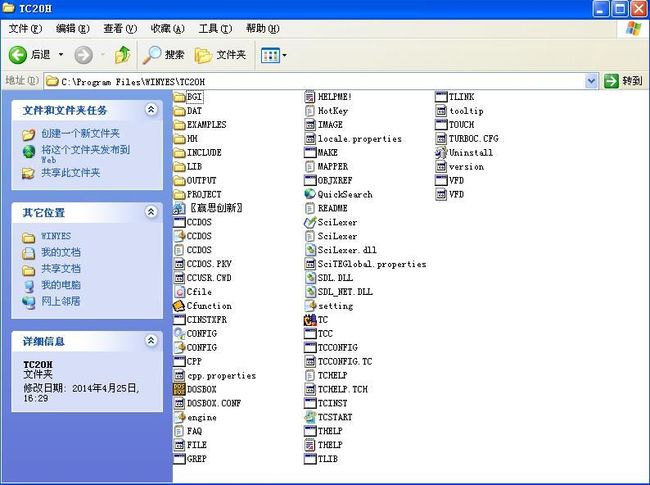Open 网上邻居 link
Screen dimensions: 650x485
pyautogui.click(x=61, y=301)
